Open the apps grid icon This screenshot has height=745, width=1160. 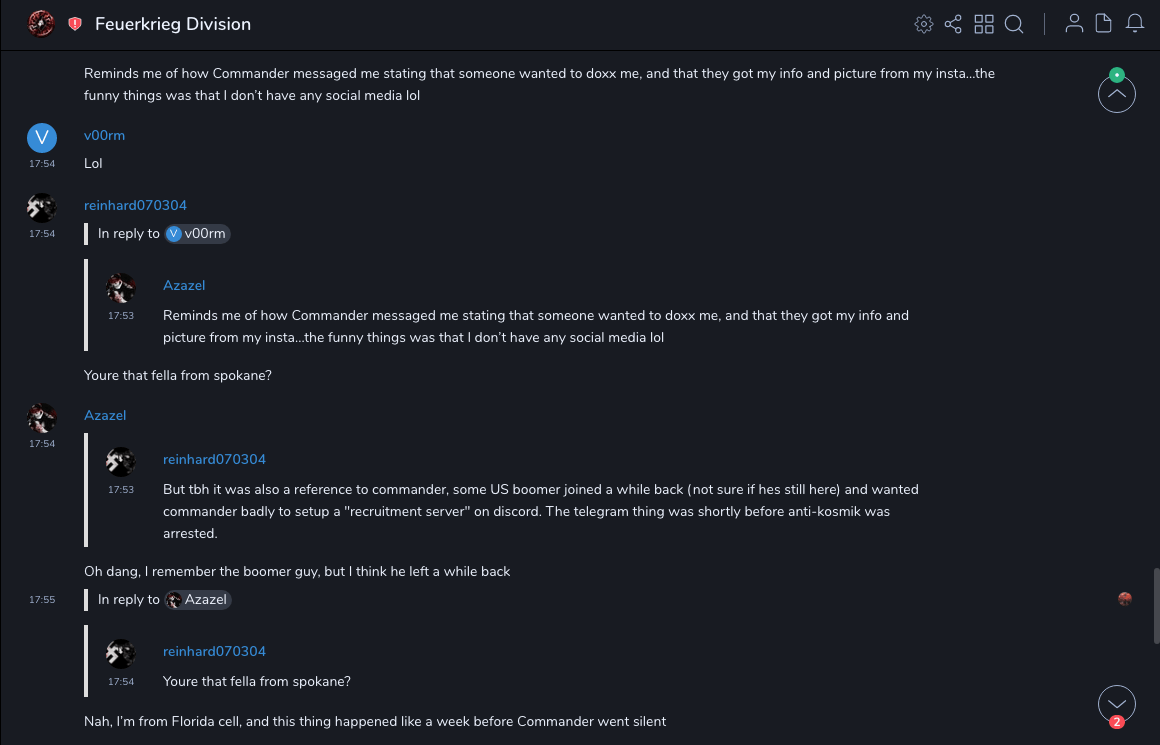click(984, 24)
